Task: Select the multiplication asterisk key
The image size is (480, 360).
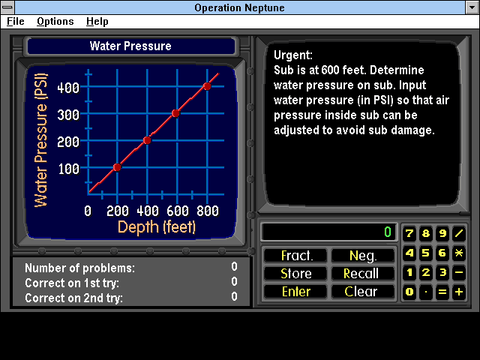Action: click(x=459, y=253)
